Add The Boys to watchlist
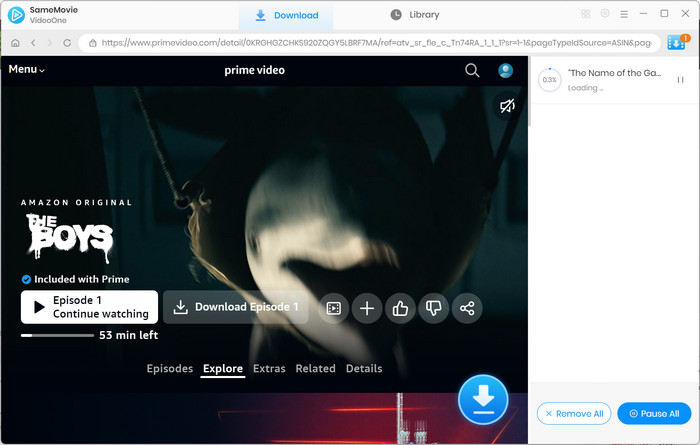The image size is (700, 445). [x=367, y=308]
